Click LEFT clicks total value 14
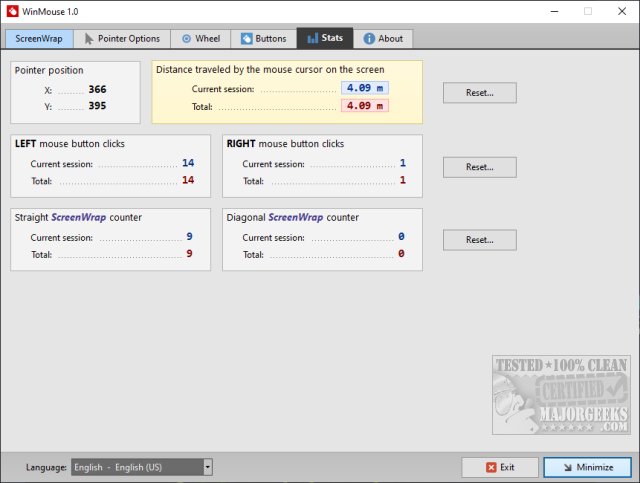This screenshot has height=483, width=640. 188,180
